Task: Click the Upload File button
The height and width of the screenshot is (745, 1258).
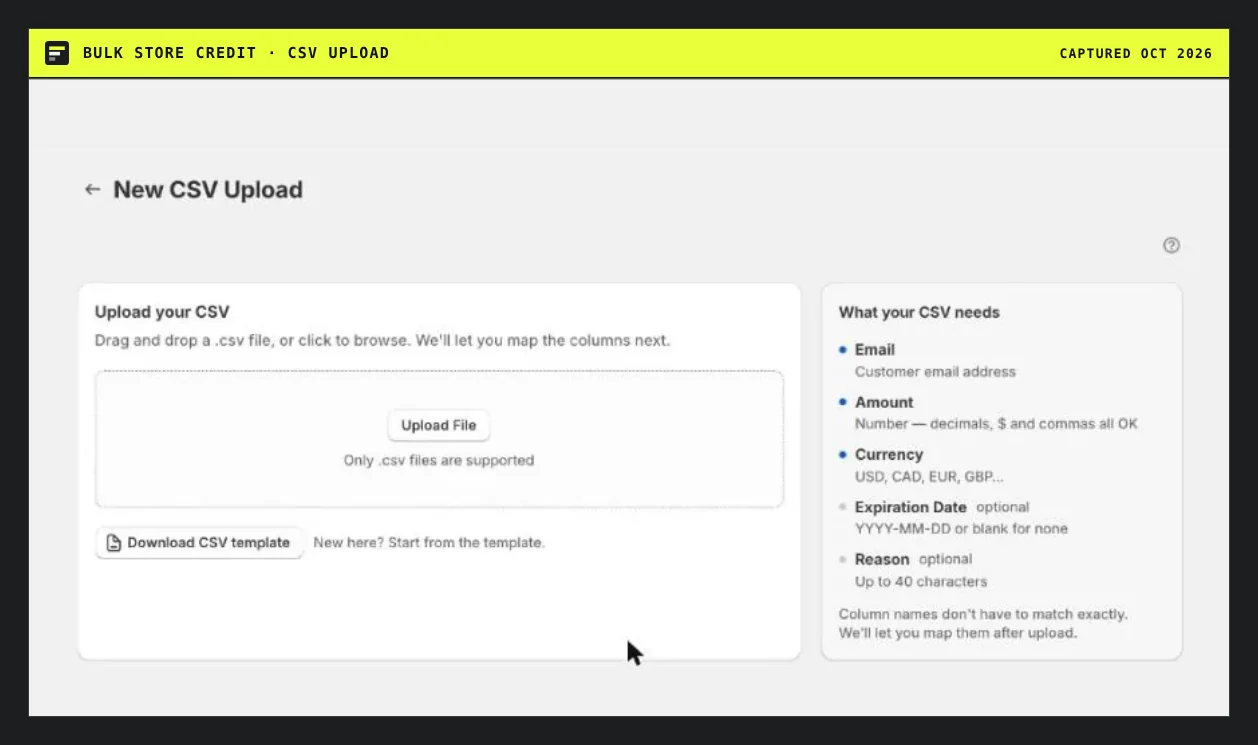Action: coord(439,425)
